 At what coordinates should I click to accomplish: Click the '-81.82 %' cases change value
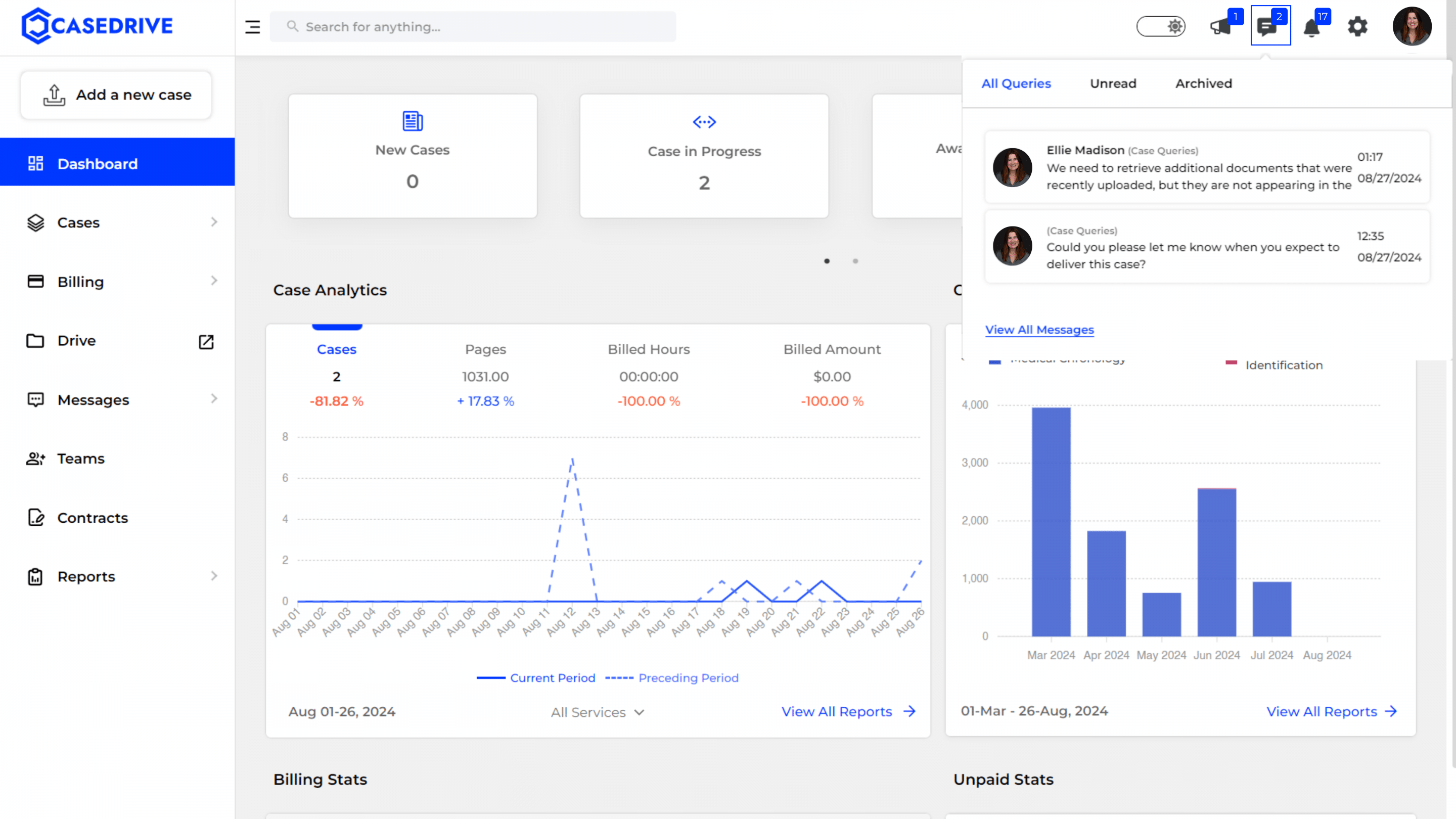click(336, 401)
